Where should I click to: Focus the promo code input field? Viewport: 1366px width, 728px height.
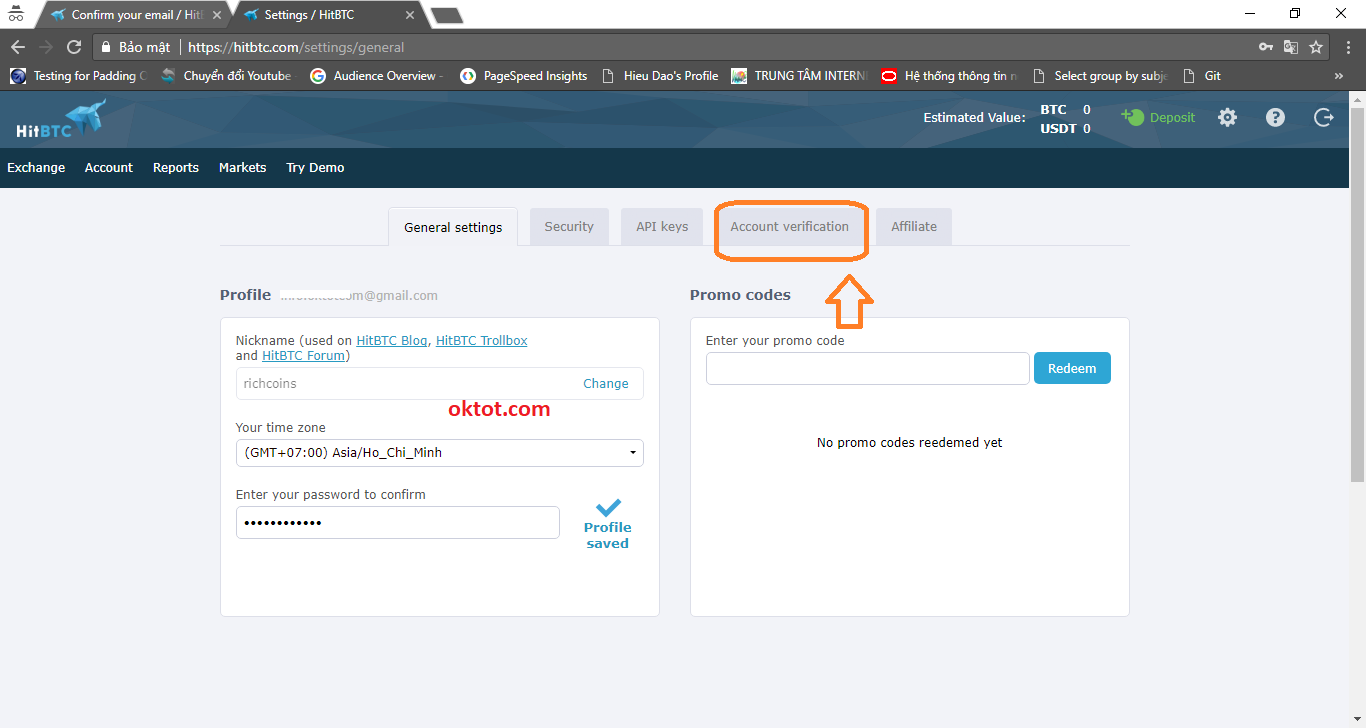(867, 369)
